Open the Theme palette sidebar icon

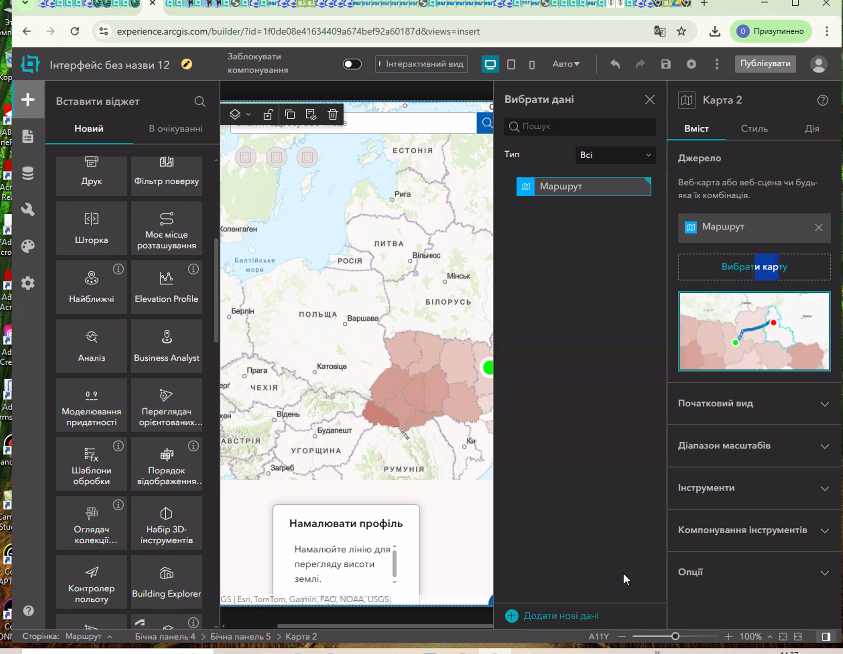pyautogui.click(x=28, y=246)
